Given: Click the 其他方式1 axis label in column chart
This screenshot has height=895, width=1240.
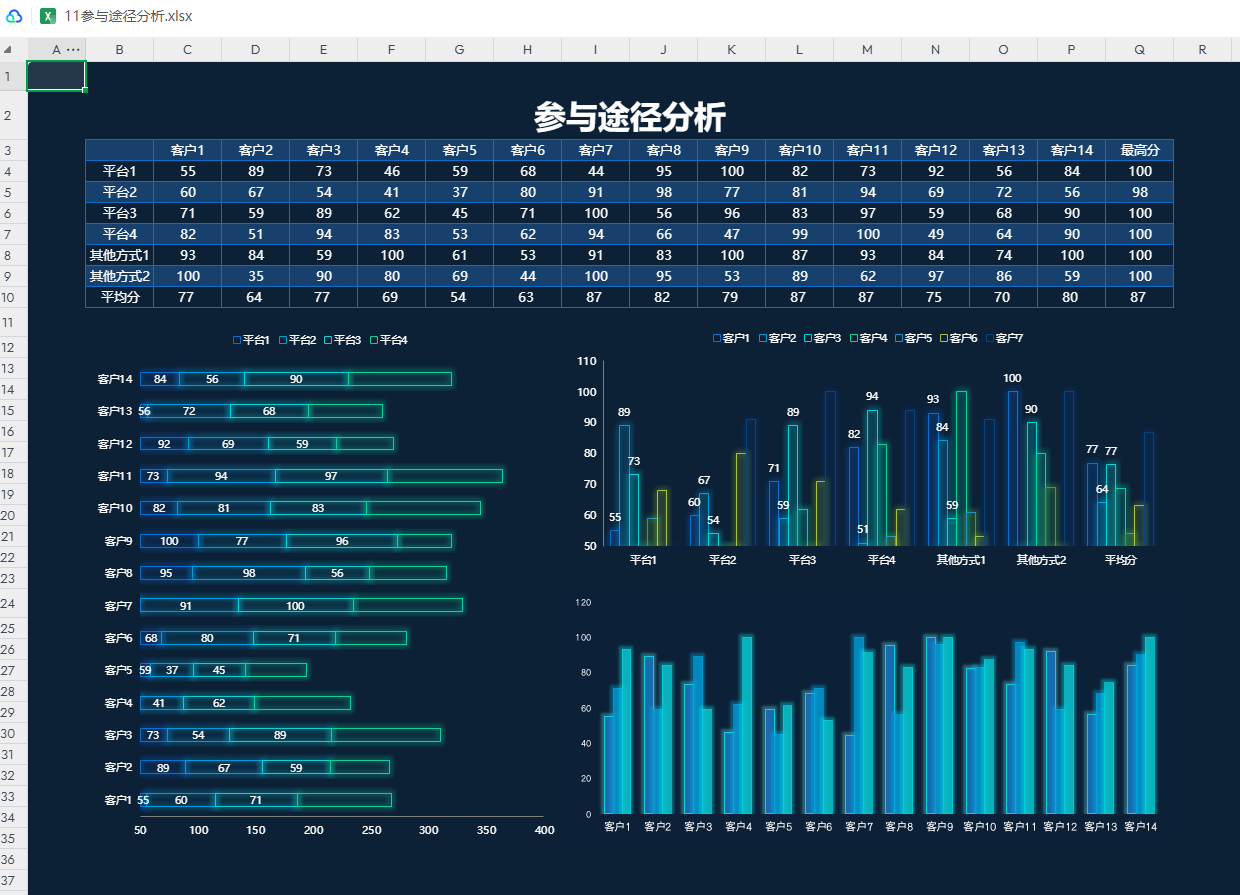Looking at the screenshot, I should (x=960, y=560).
